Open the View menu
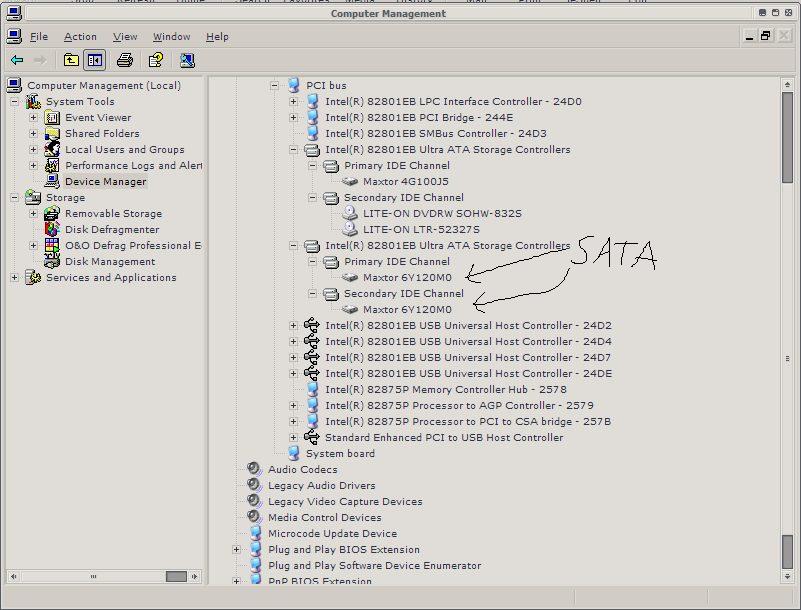The width and height of the screenshot is (801, 610). (x=125, y=36)
